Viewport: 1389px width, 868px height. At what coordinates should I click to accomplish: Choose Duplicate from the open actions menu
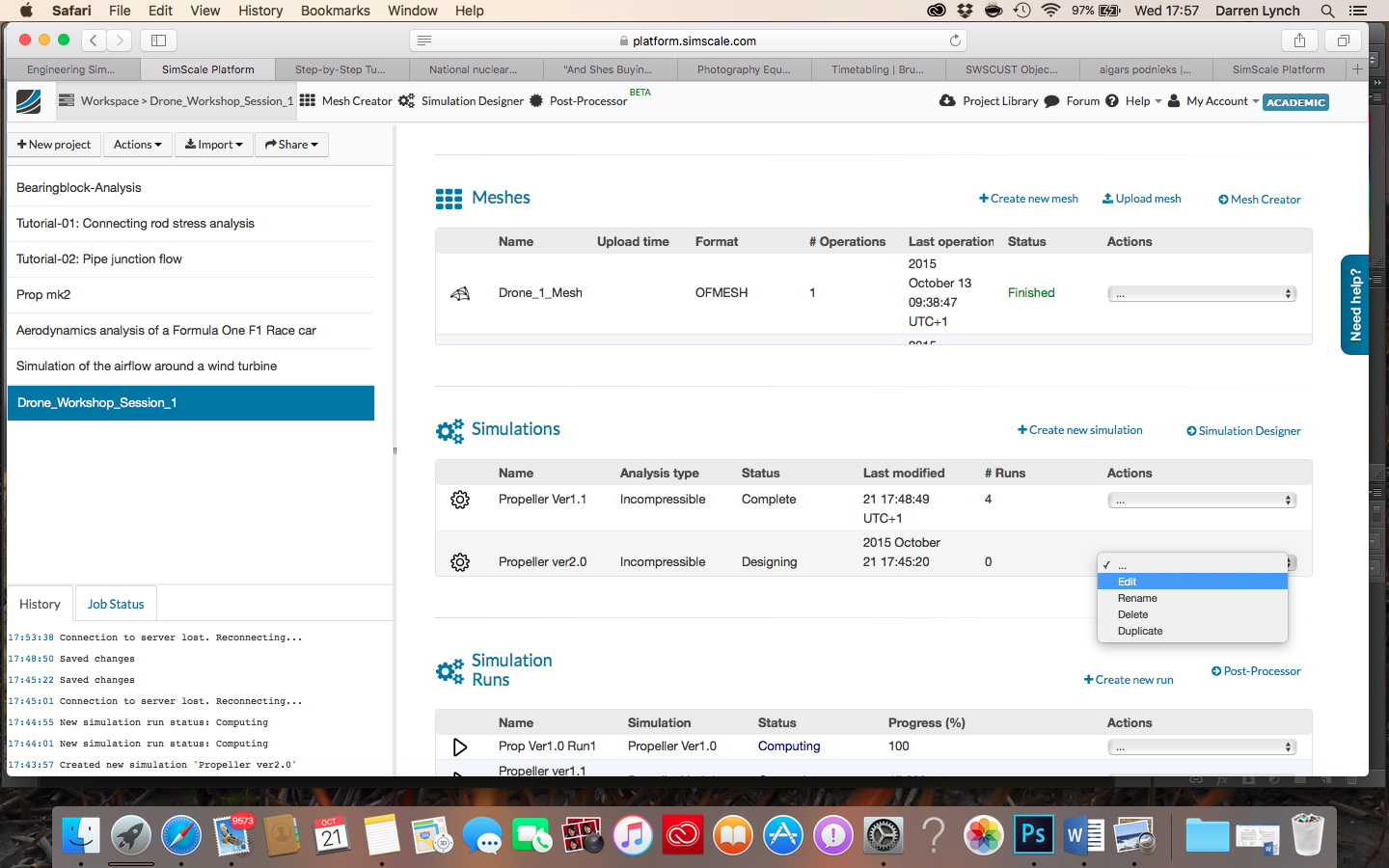click(1192, 631)
